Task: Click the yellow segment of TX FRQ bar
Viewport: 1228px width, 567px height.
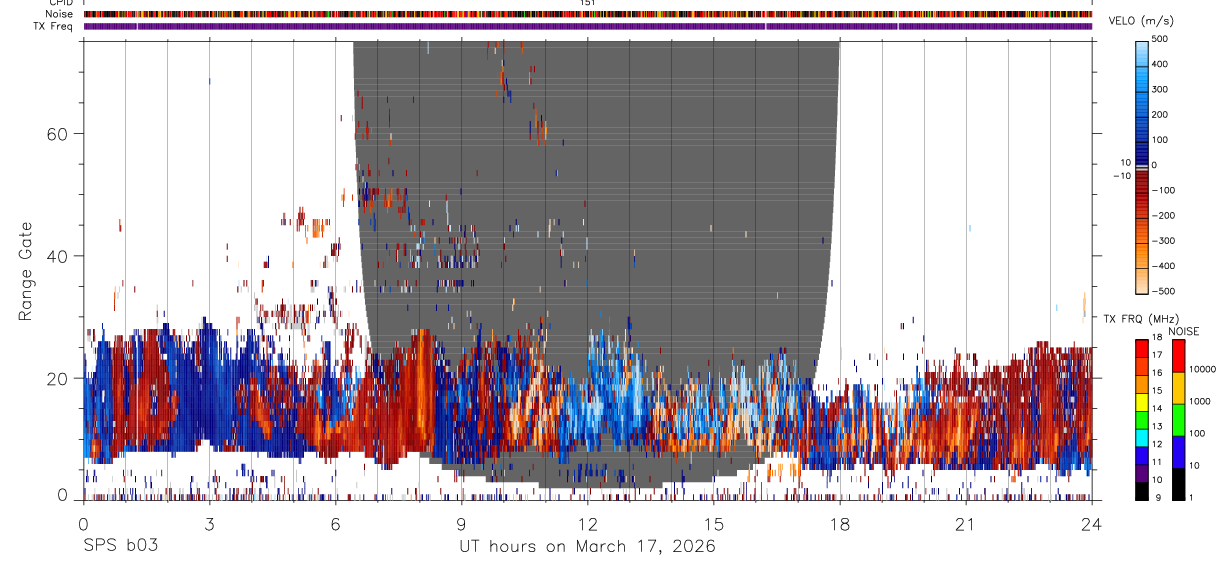Action: click(1142, 401)
